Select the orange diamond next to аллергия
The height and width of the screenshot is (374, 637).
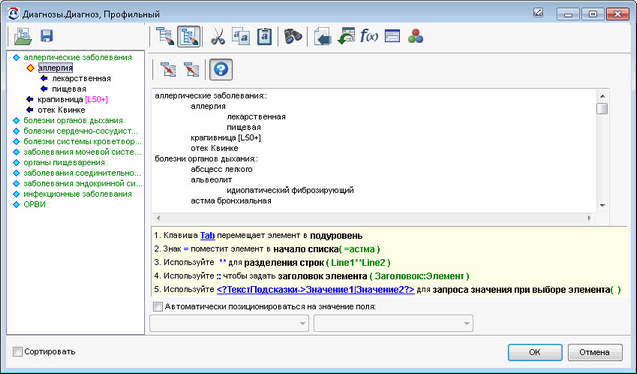30,68
